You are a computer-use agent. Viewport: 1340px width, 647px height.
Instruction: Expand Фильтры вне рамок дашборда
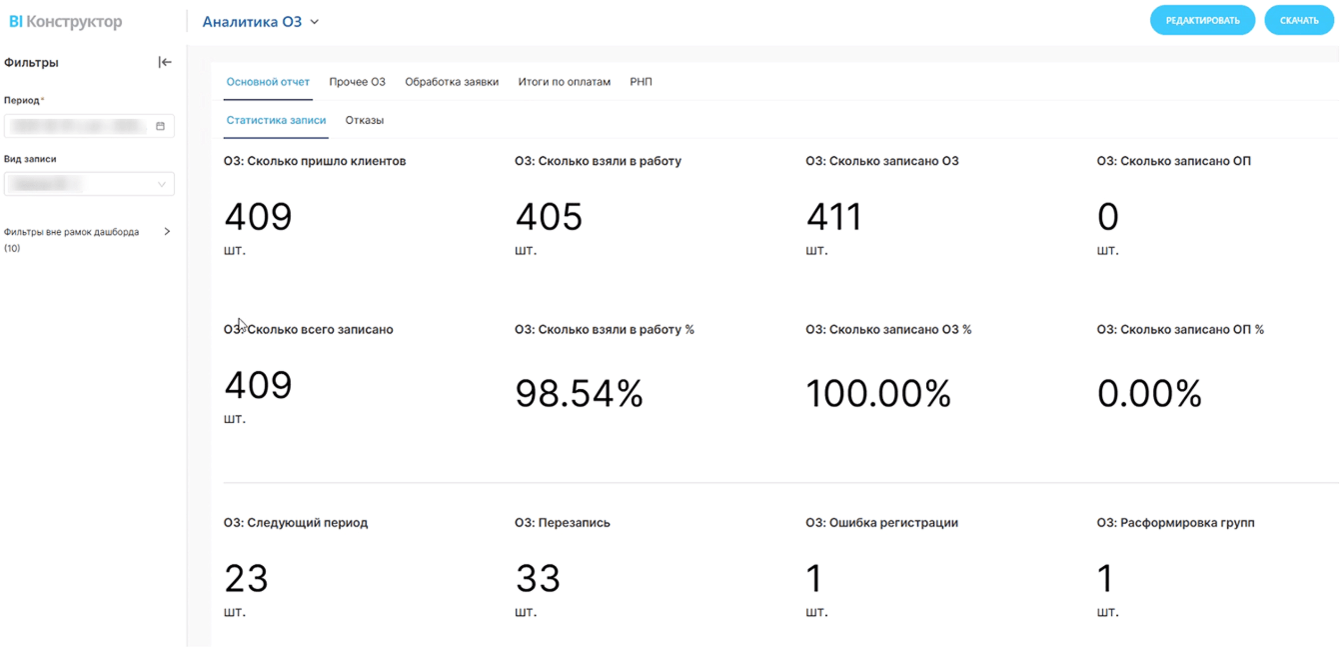point(167,232)
